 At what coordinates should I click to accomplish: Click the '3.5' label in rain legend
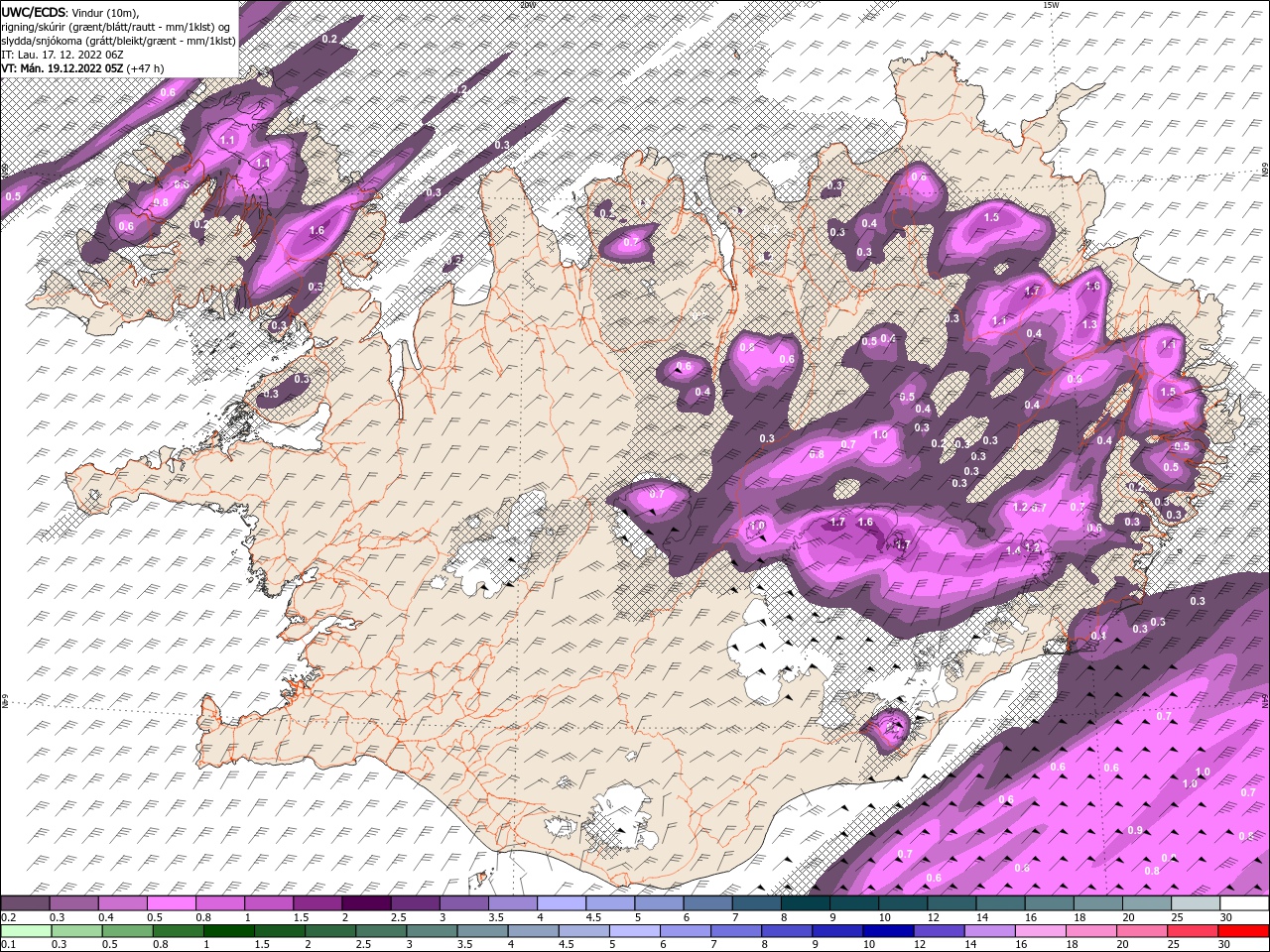(464, 944)
